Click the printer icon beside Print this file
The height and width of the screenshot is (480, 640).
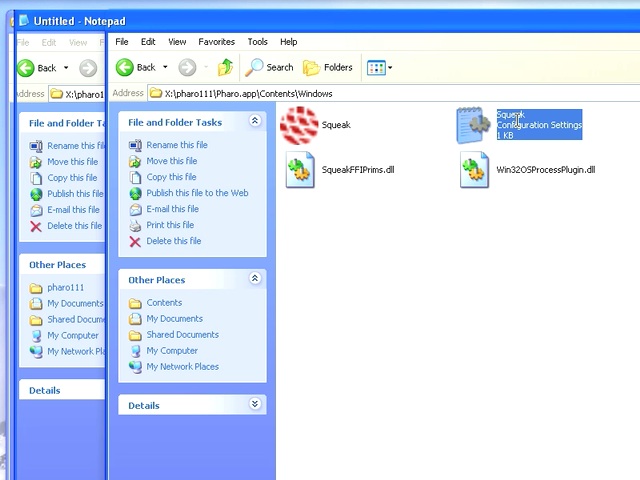point(135,225)
